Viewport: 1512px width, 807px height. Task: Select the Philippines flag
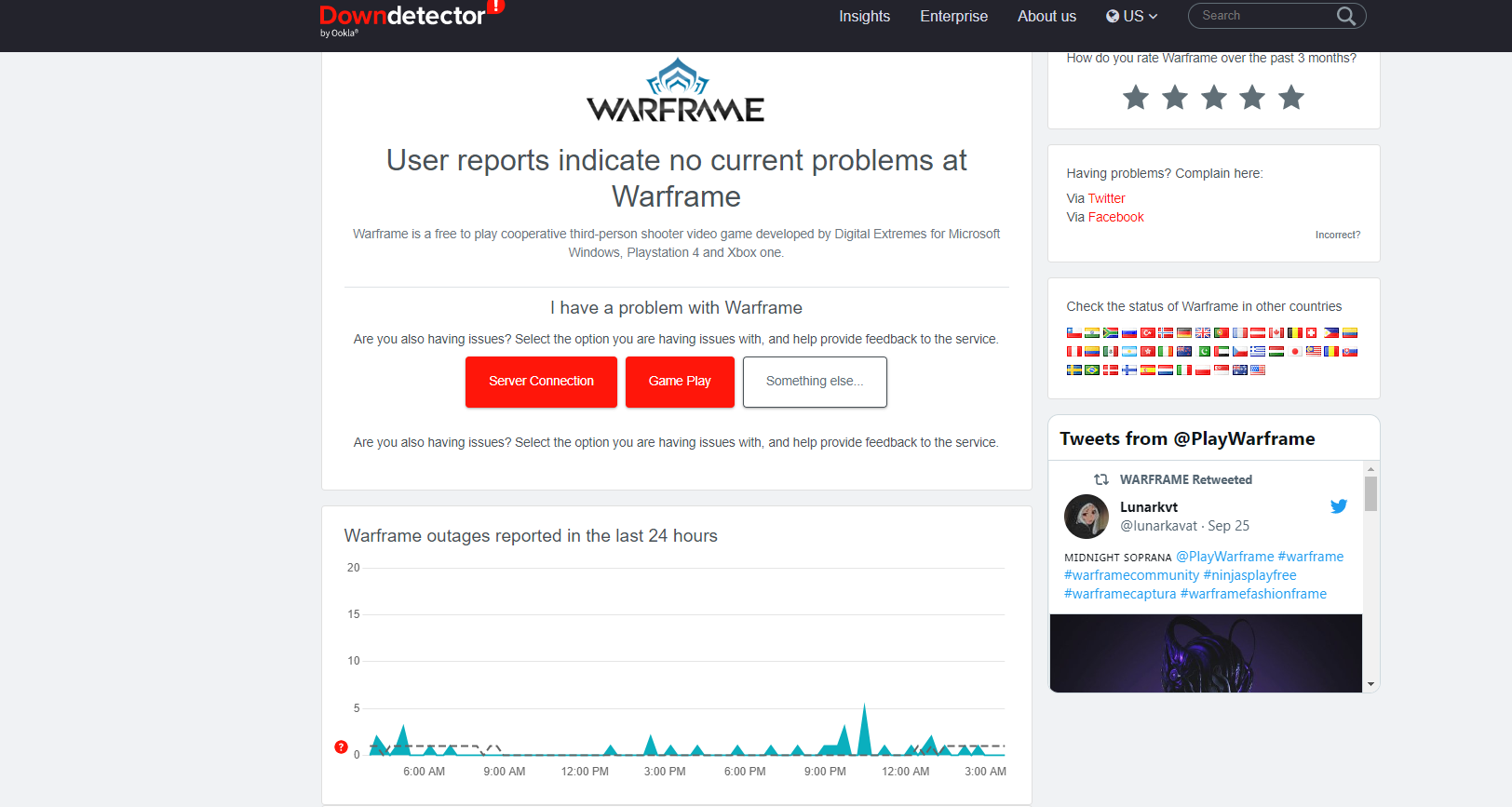(x=1331, y=332)
